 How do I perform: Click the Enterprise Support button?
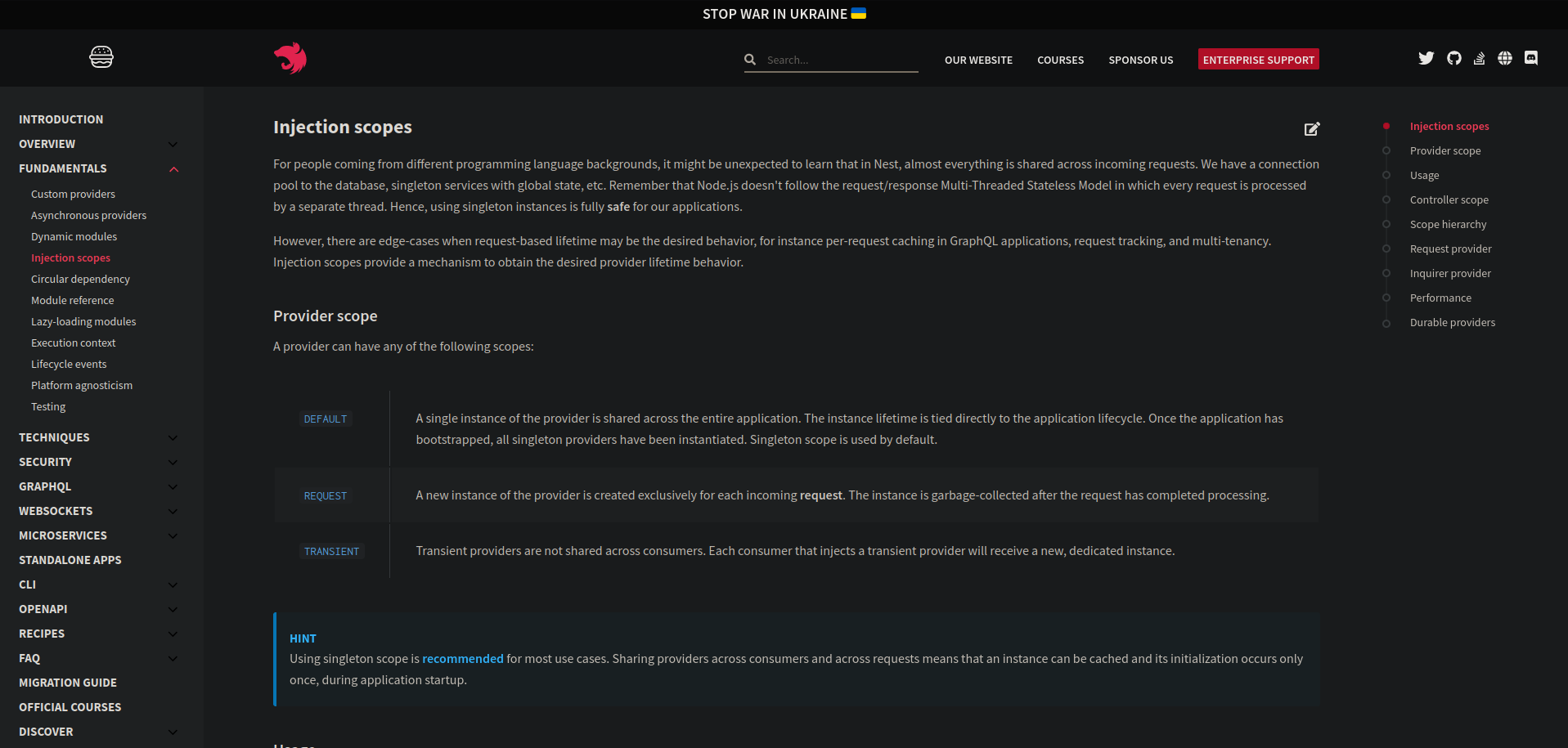pyautogui.click(x=1259, y=60)
